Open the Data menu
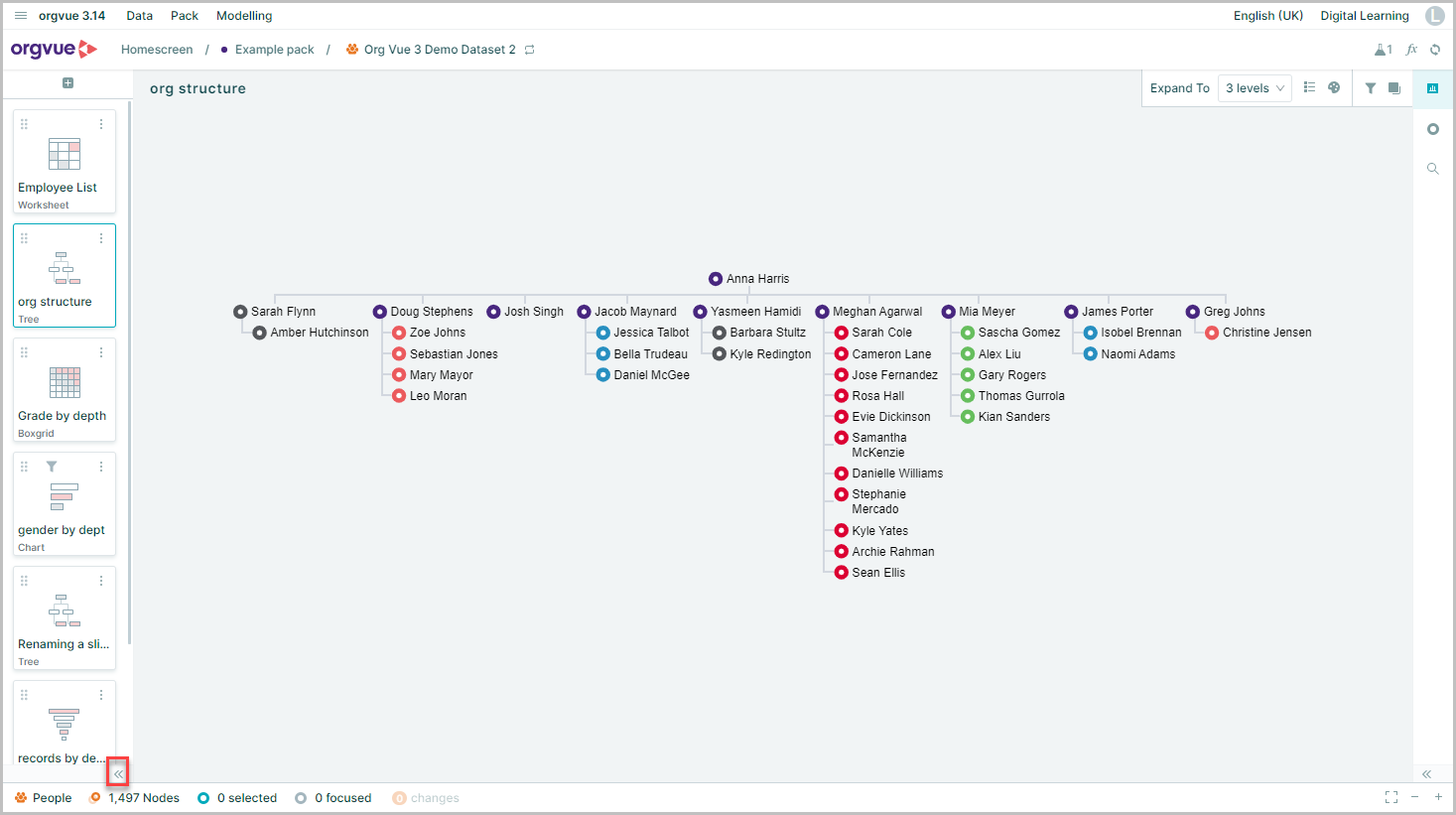This screenshot has width=1456, height=815. pos(140,16)
